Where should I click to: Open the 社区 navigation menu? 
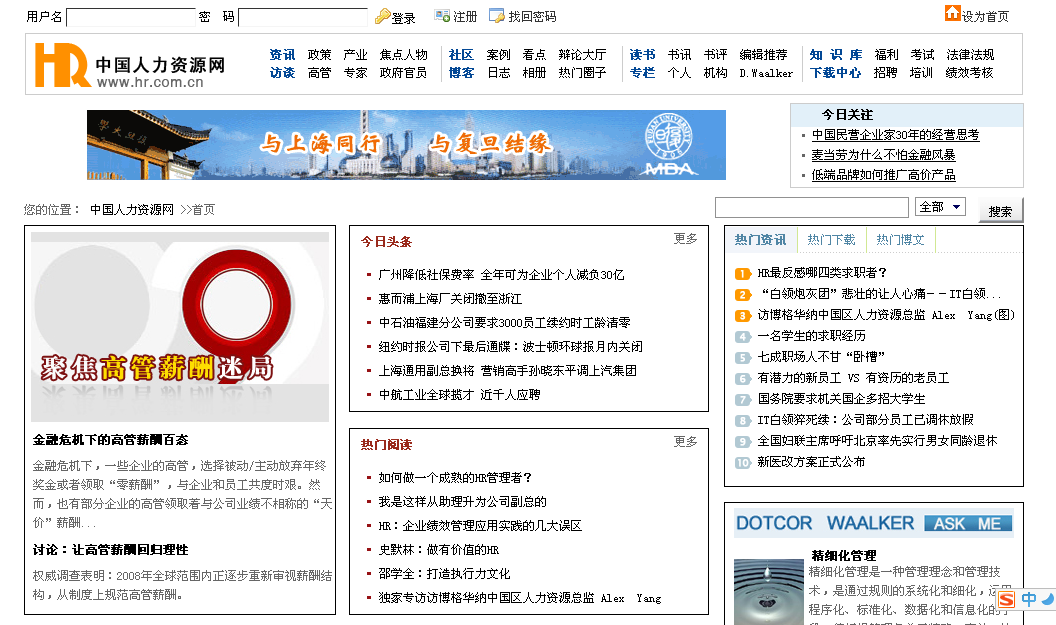(x=461, y=55)
